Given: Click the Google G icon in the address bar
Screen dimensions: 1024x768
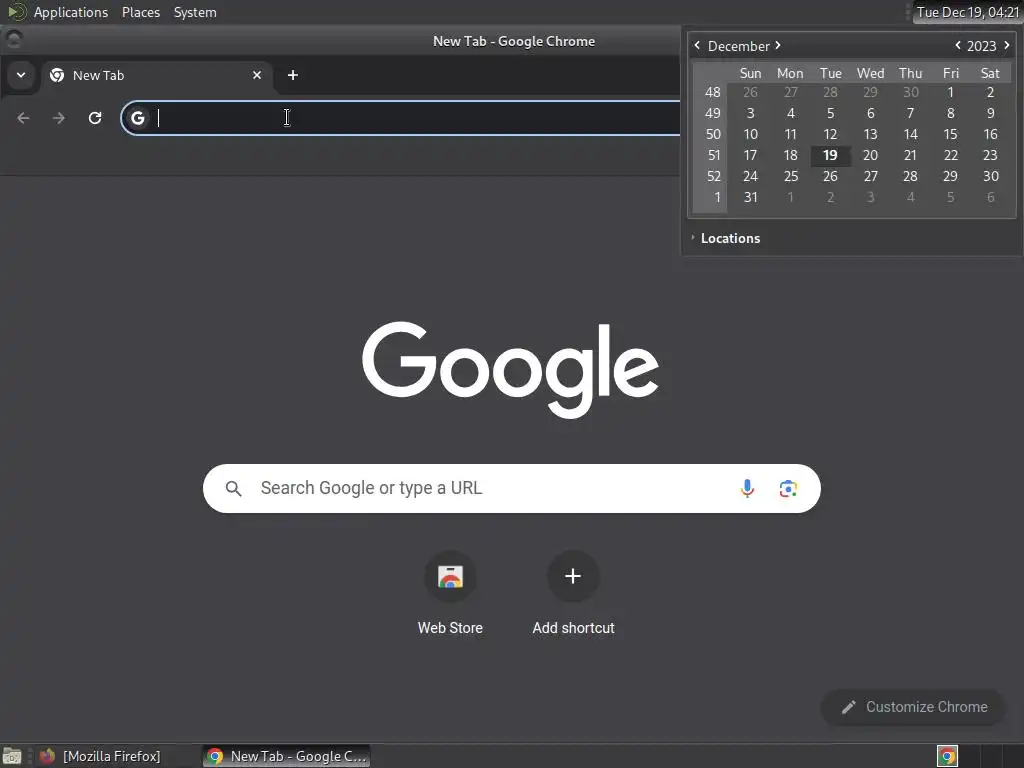Looking at the screenshot, I should [x=138, y=118].
